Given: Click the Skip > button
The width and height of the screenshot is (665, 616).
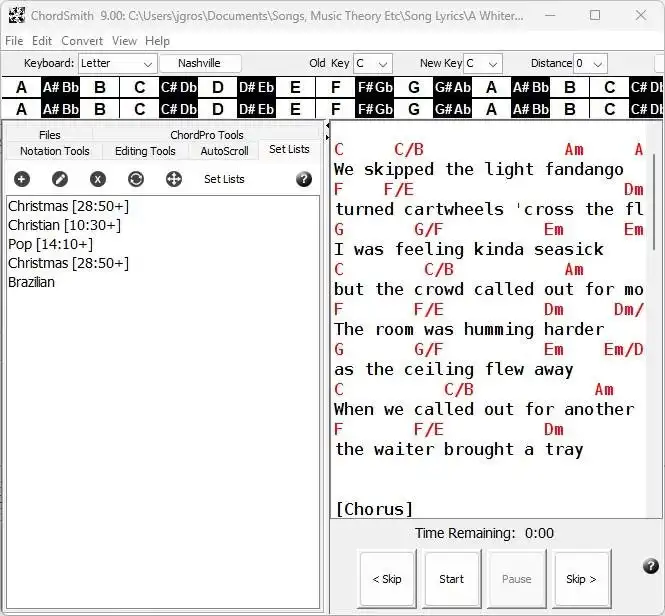Looking at the screenshot, I should pos(581,579).
